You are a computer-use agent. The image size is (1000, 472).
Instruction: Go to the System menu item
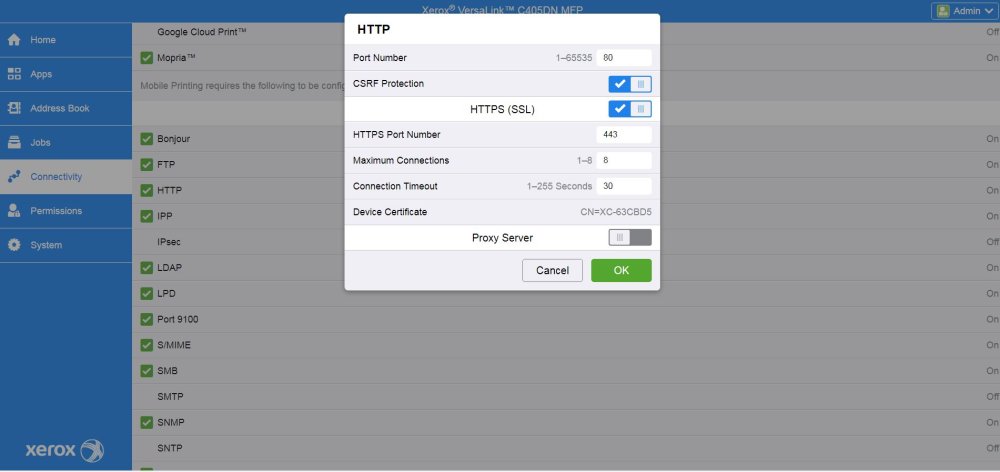[66, 245]
